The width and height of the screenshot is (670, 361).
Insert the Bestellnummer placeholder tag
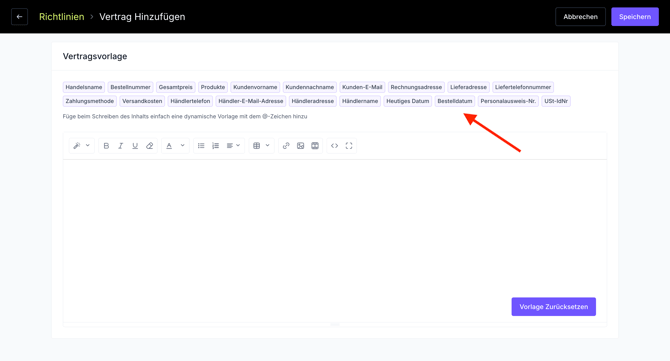pos(130,87)
